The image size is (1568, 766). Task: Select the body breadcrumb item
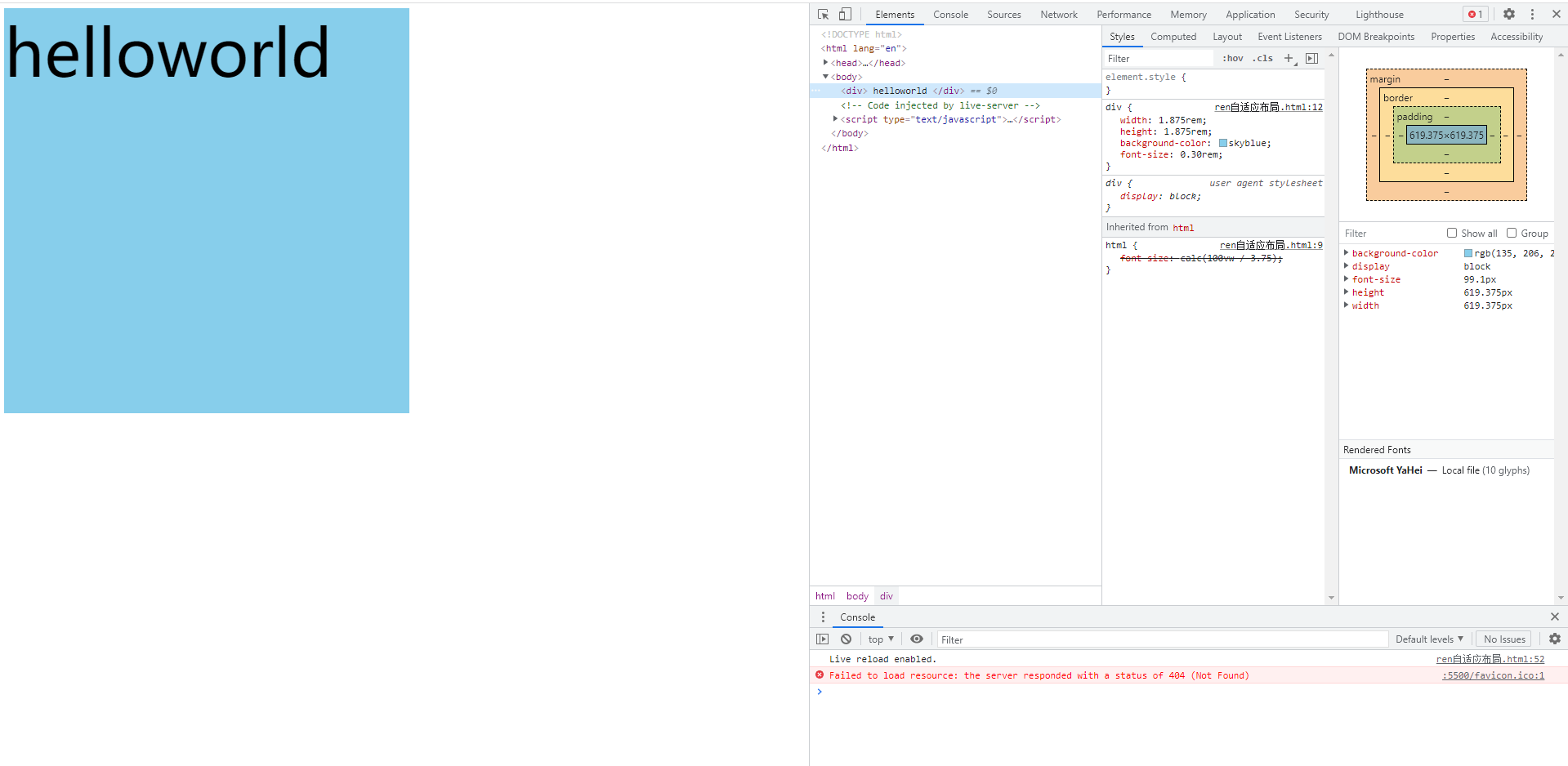[857, 596]
